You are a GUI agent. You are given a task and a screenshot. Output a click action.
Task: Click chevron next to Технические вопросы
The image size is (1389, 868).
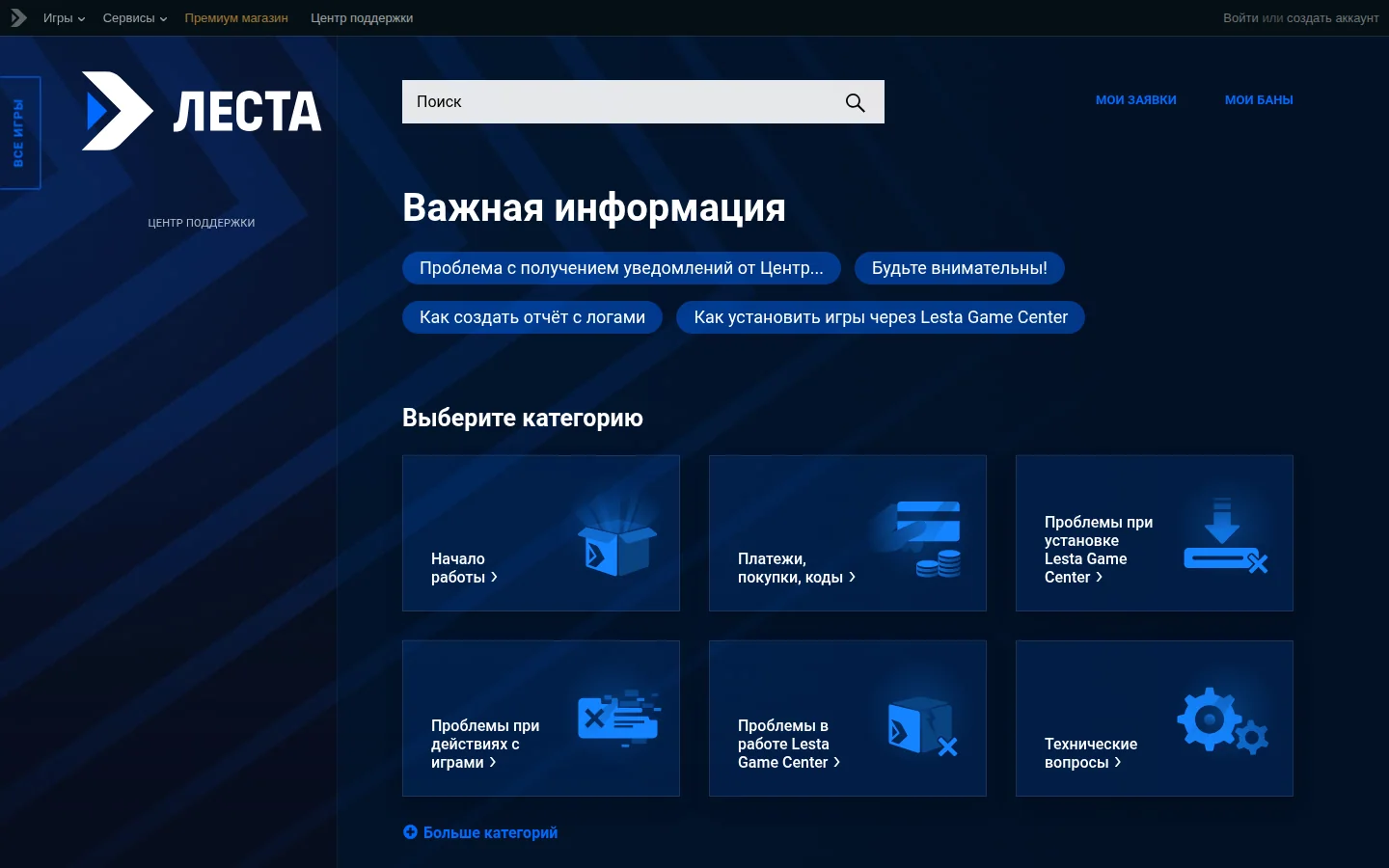[x=1118, y=762]
